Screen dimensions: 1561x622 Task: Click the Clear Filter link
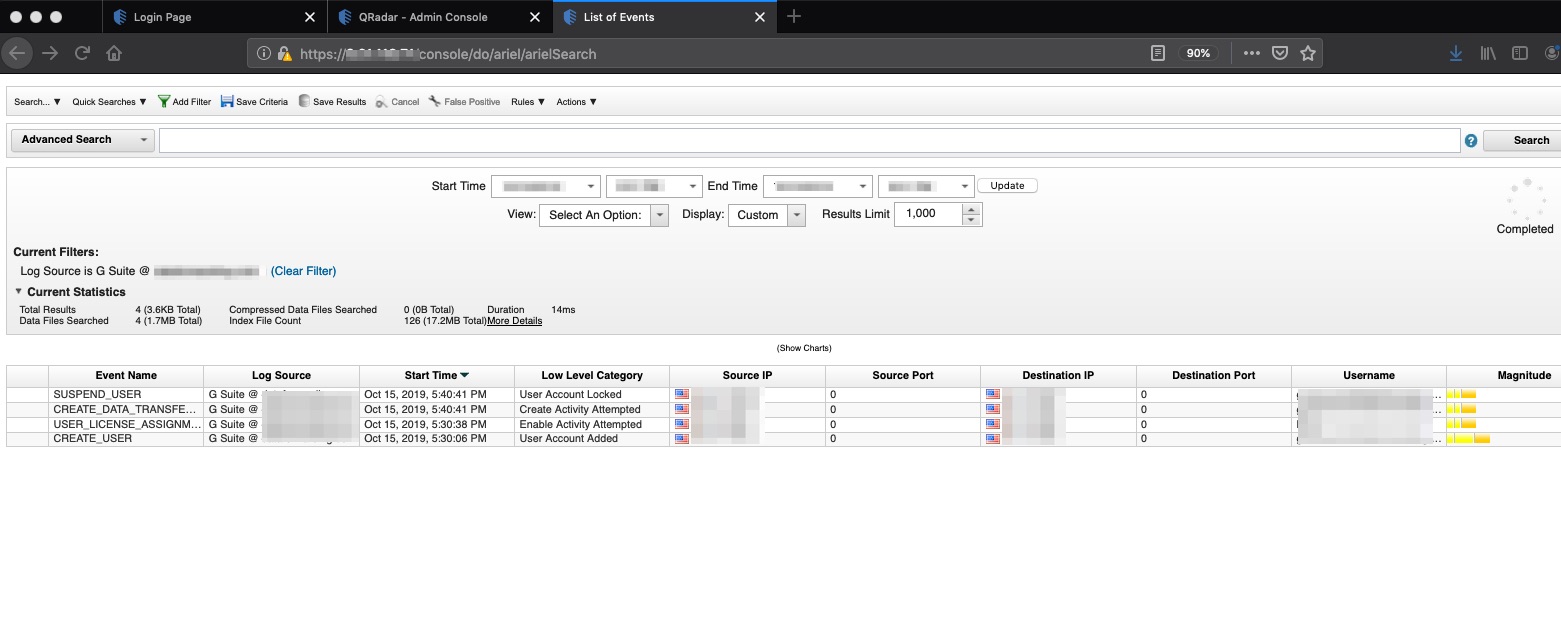coord(303,271)
